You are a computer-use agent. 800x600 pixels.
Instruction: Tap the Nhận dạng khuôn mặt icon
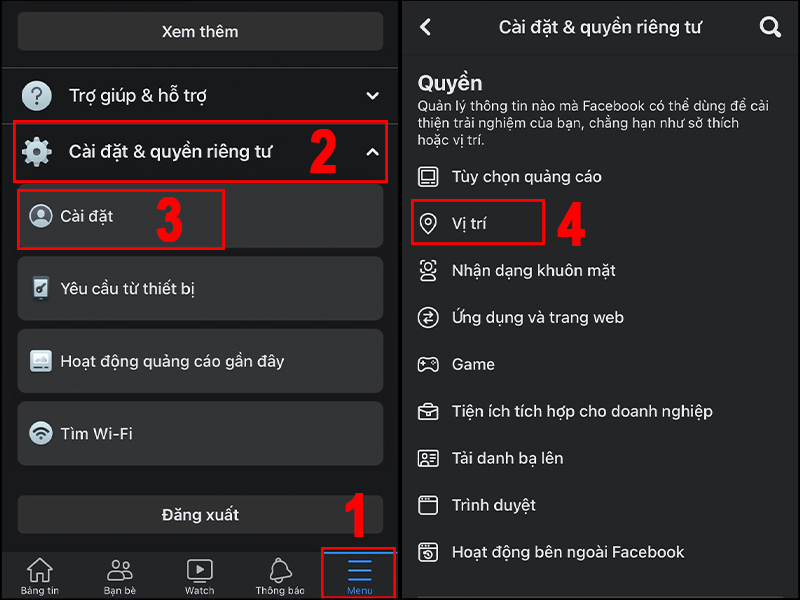coord(428,270)
